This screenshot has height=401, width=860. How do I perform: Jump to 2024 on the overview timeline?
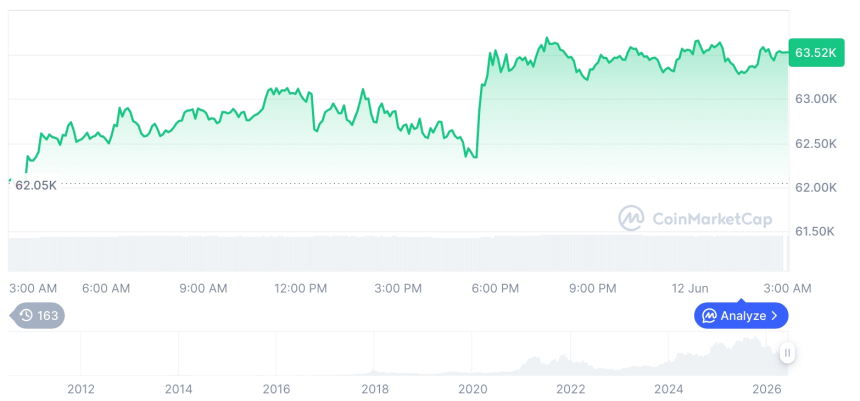(669, 389)
